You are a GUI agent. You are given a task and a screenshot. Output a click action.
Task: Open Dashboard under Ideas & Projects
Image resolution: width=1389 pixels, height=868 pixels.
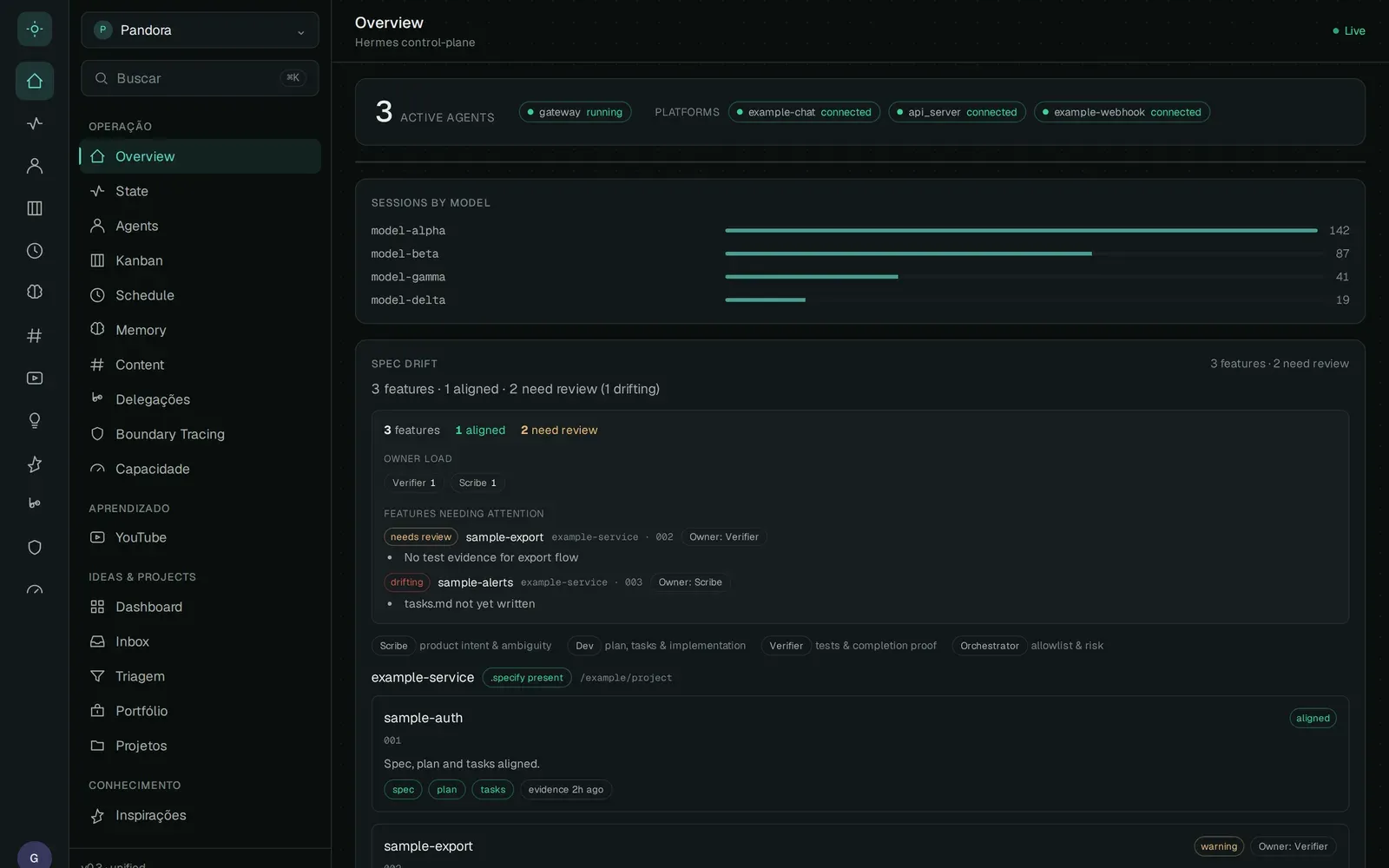click(201, 607)
